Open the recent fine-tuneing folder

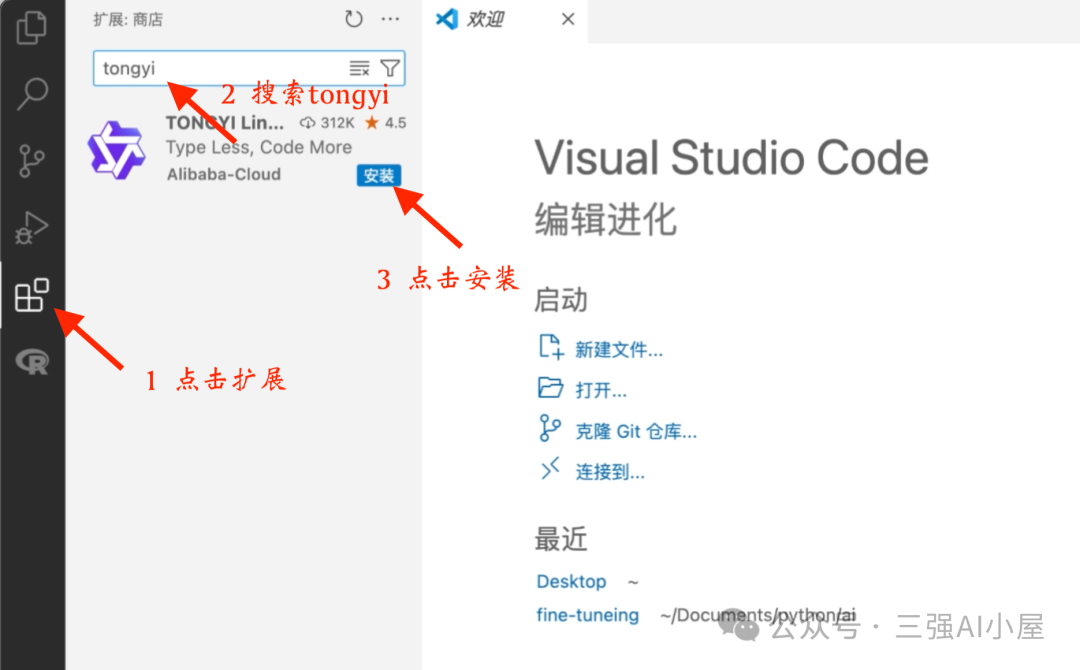click(x=587, y=615)
